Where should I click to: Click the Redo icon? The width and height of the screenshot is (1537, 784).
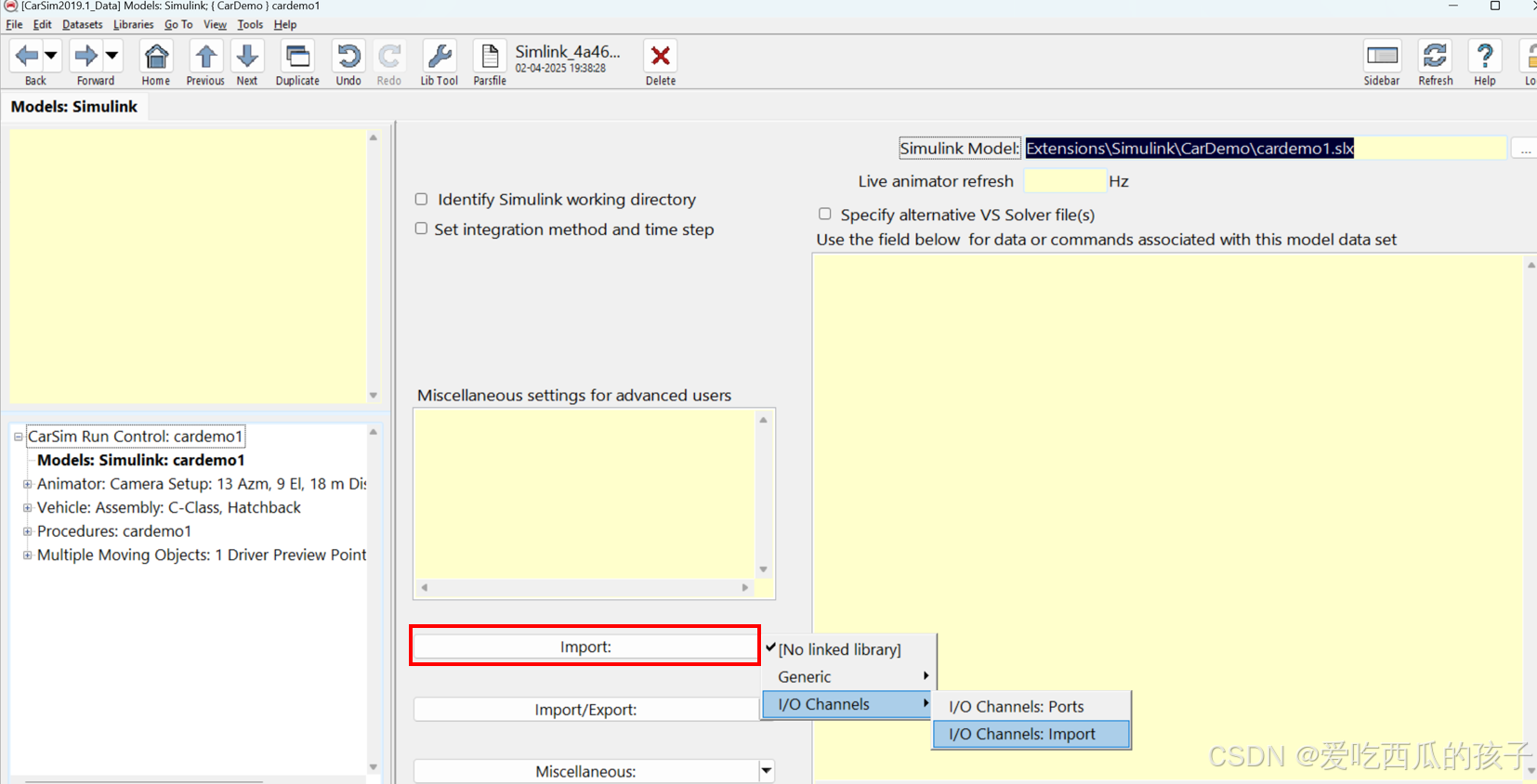click(x=389, y=56)
